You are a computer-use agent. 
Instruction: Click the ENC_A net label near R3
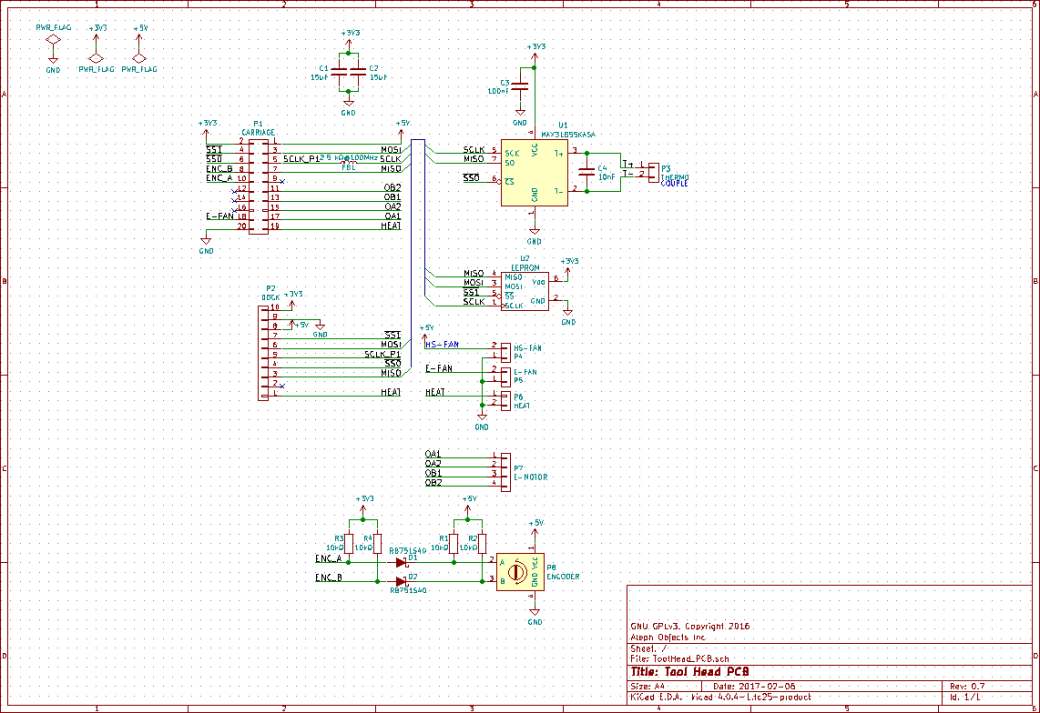[329, 559]
